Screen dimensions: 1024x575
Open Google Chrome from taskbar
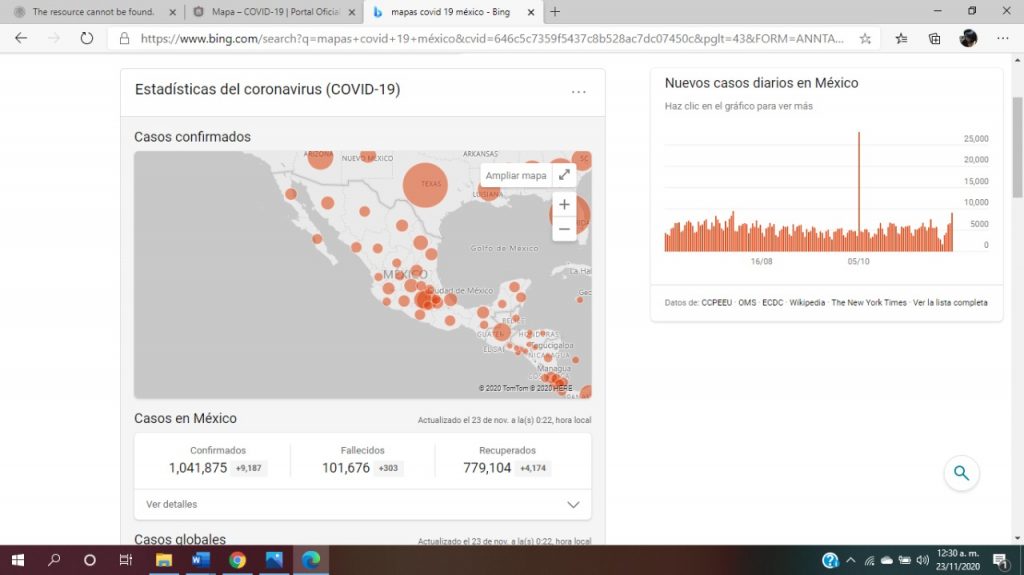(x=237, y=560)
